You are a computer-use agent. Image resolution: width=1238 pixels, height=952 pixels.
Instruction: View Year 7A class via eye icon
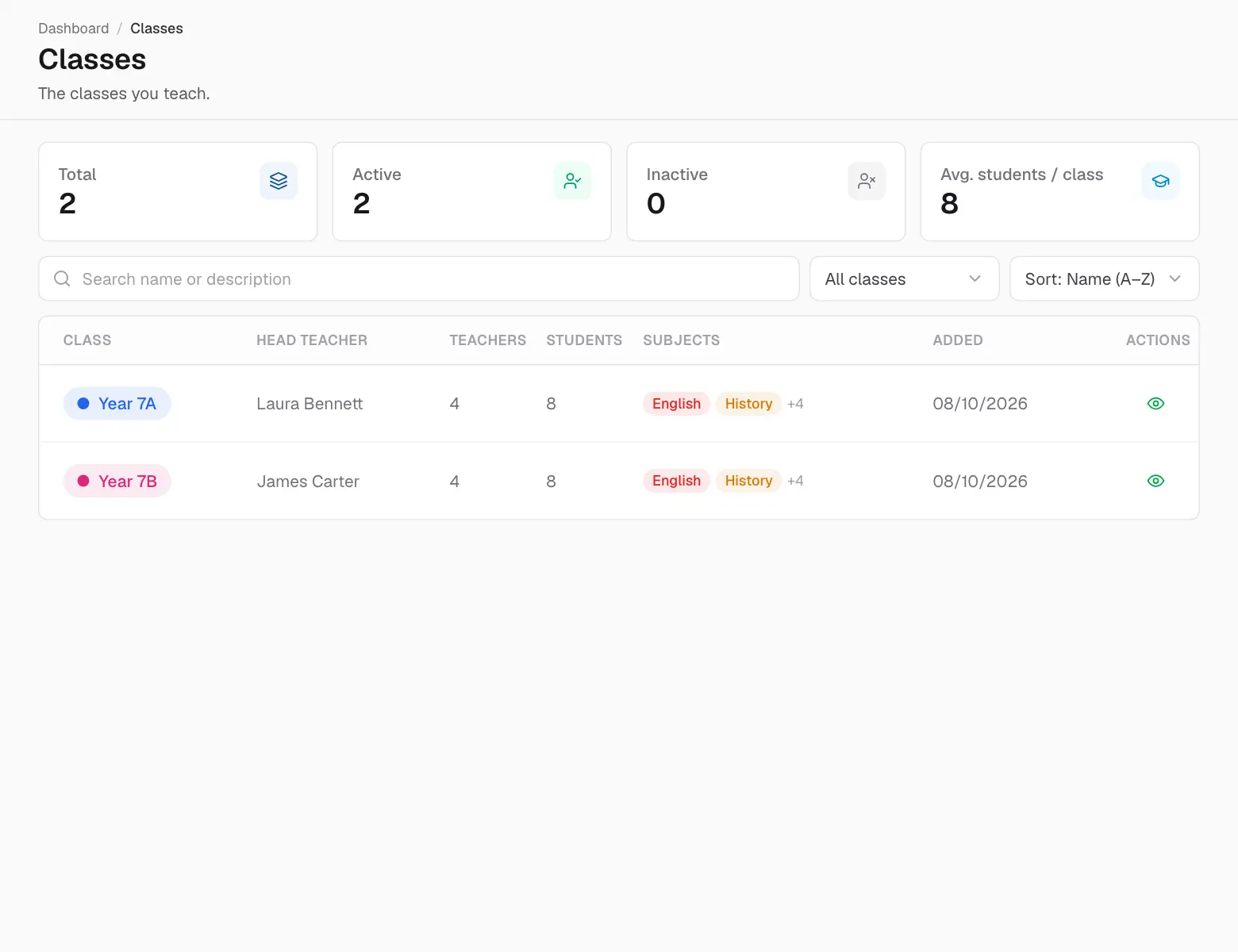click(x=1155, y=404)
